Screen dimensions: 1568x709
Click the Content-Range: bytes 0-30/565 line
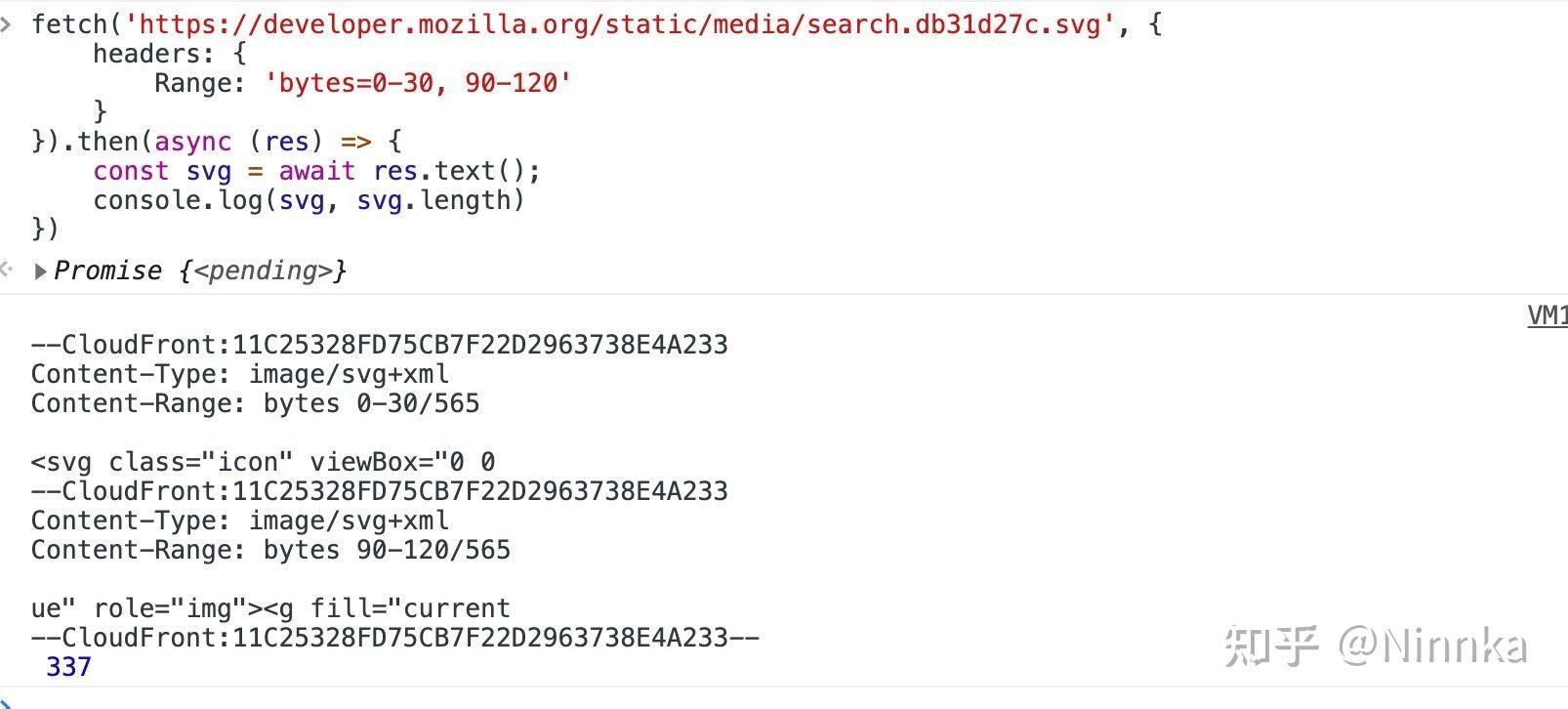(255, 403)
